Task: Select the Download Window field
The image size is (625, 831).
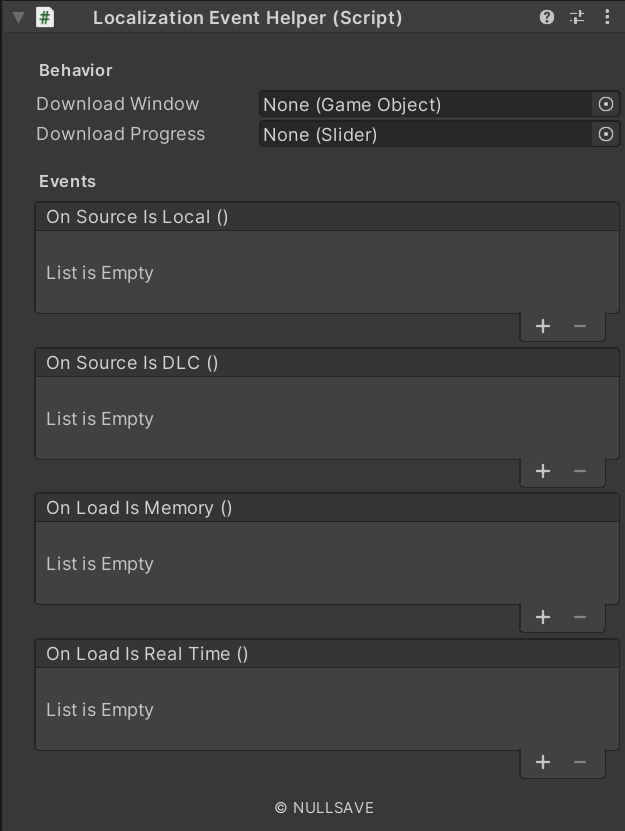Action: coord(420,104)
